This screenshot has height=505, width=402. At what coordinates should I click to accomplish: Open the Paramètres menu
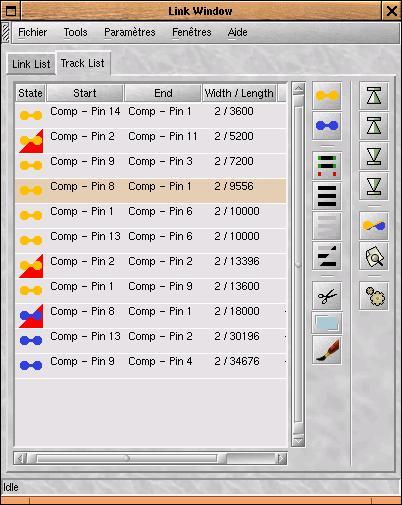point(130,32)
